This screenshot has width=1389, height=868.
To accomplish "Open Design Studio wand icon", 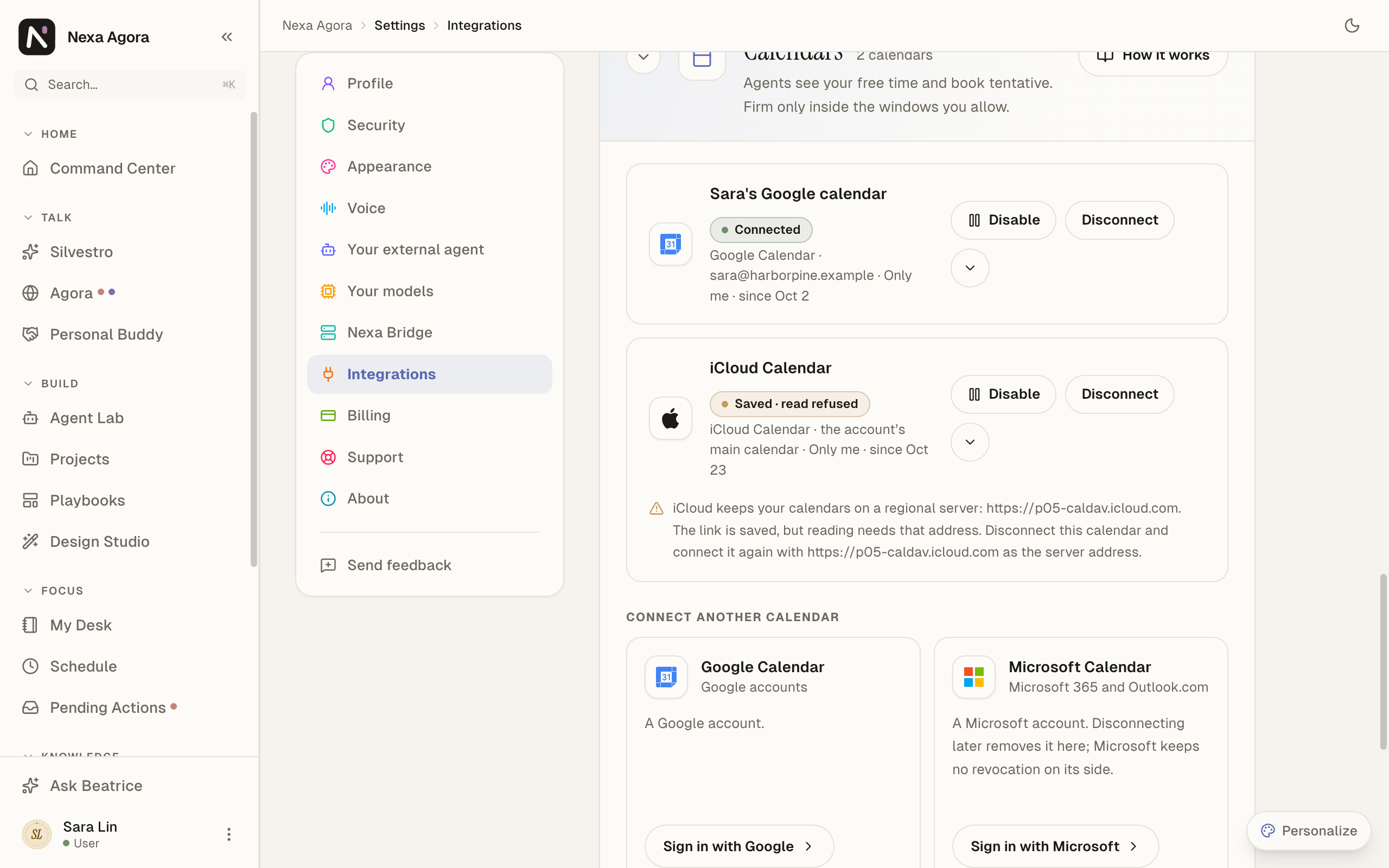I will 30,541.
